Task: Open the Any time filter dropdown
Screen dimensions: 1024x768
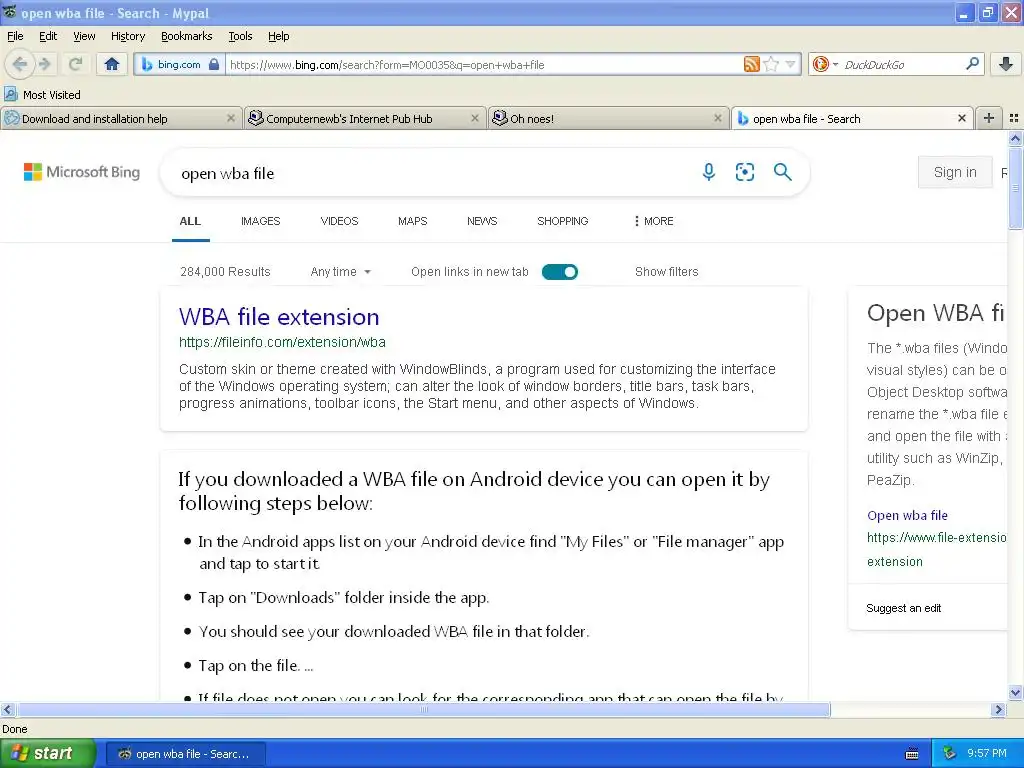Action: (x=340, y=272)
